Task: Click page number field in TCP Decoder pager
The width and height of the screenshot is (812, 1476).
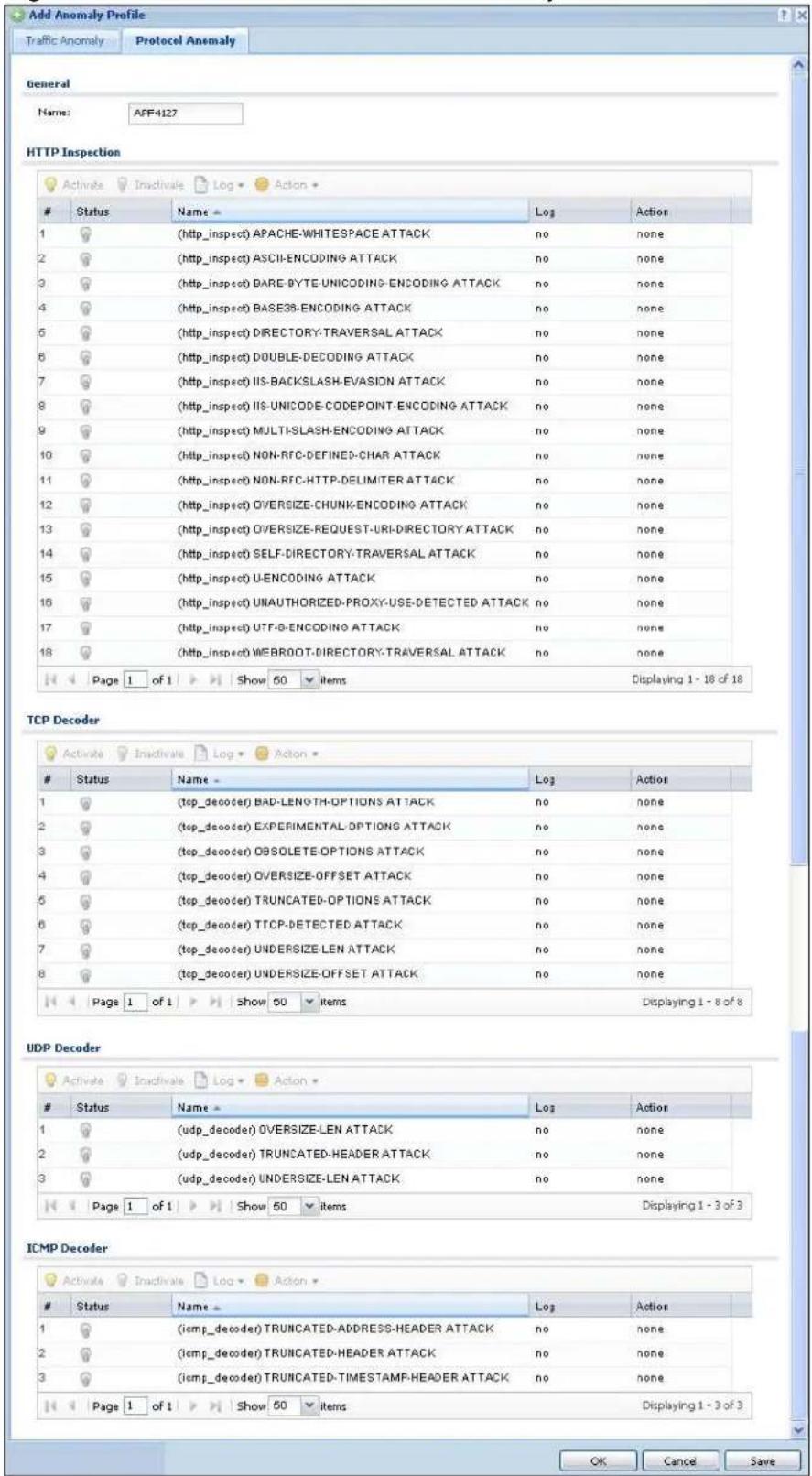Action: coord(135,1003)
